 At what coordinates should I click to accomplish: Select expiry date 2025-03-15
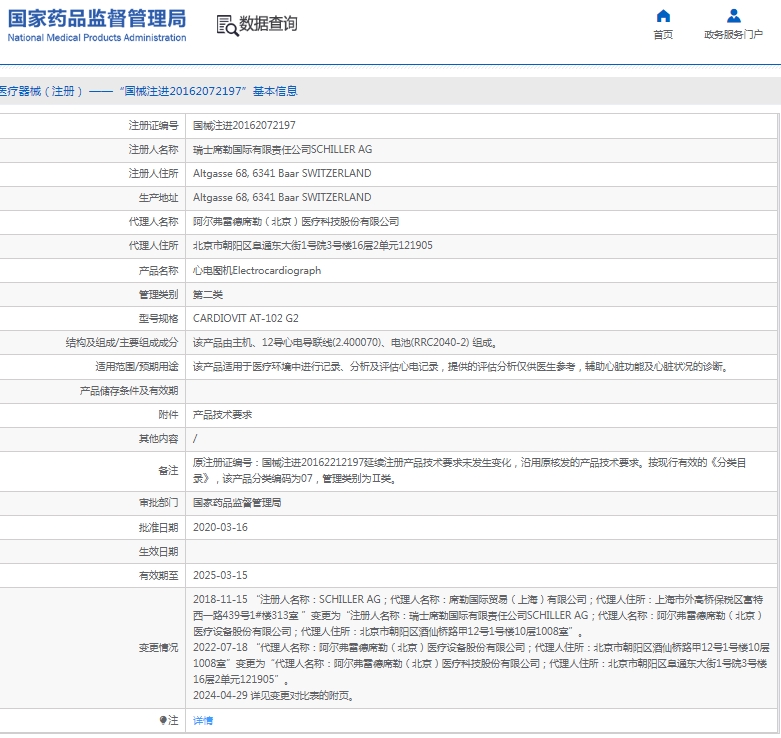pyautogui.click(x=220, y=575)
